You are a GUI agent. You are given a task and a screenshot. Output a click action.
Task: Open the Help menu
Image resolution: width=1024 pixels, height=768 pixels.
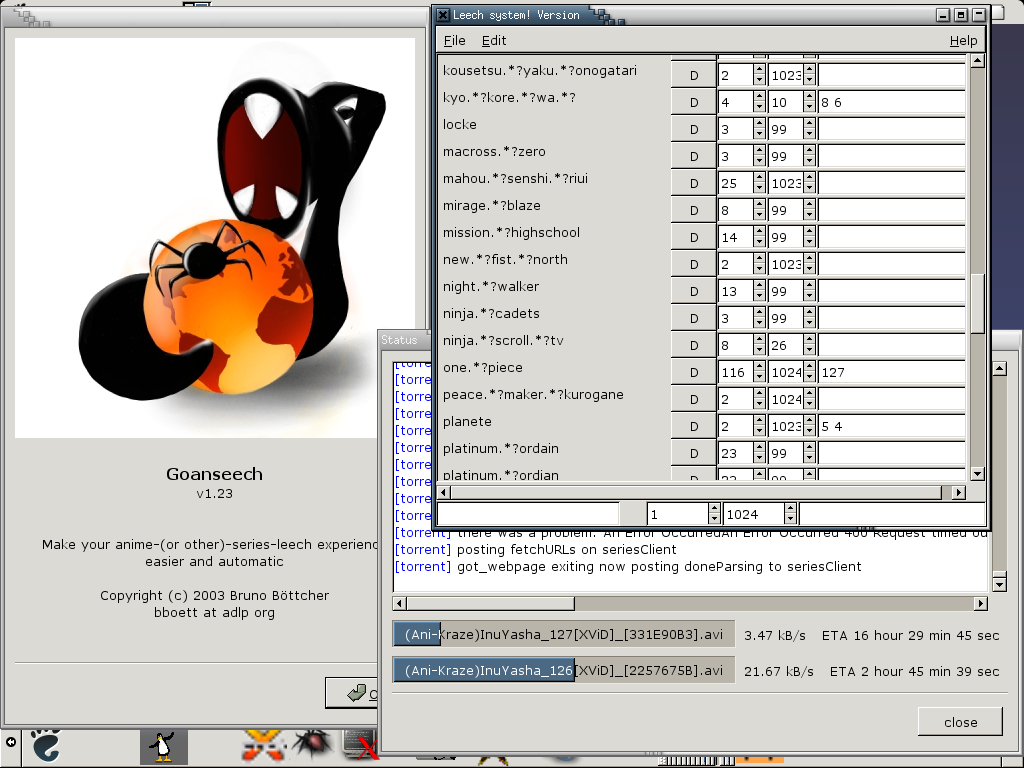[963, 40]
